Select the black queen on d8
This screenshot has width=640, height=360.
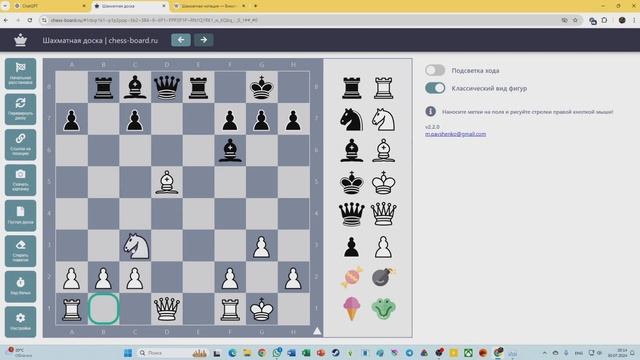pyautogui.click(x=167, y=87)
